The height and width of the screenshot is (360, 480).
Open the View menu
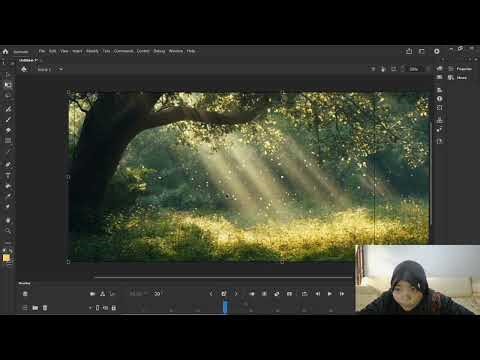pos(64,51)
